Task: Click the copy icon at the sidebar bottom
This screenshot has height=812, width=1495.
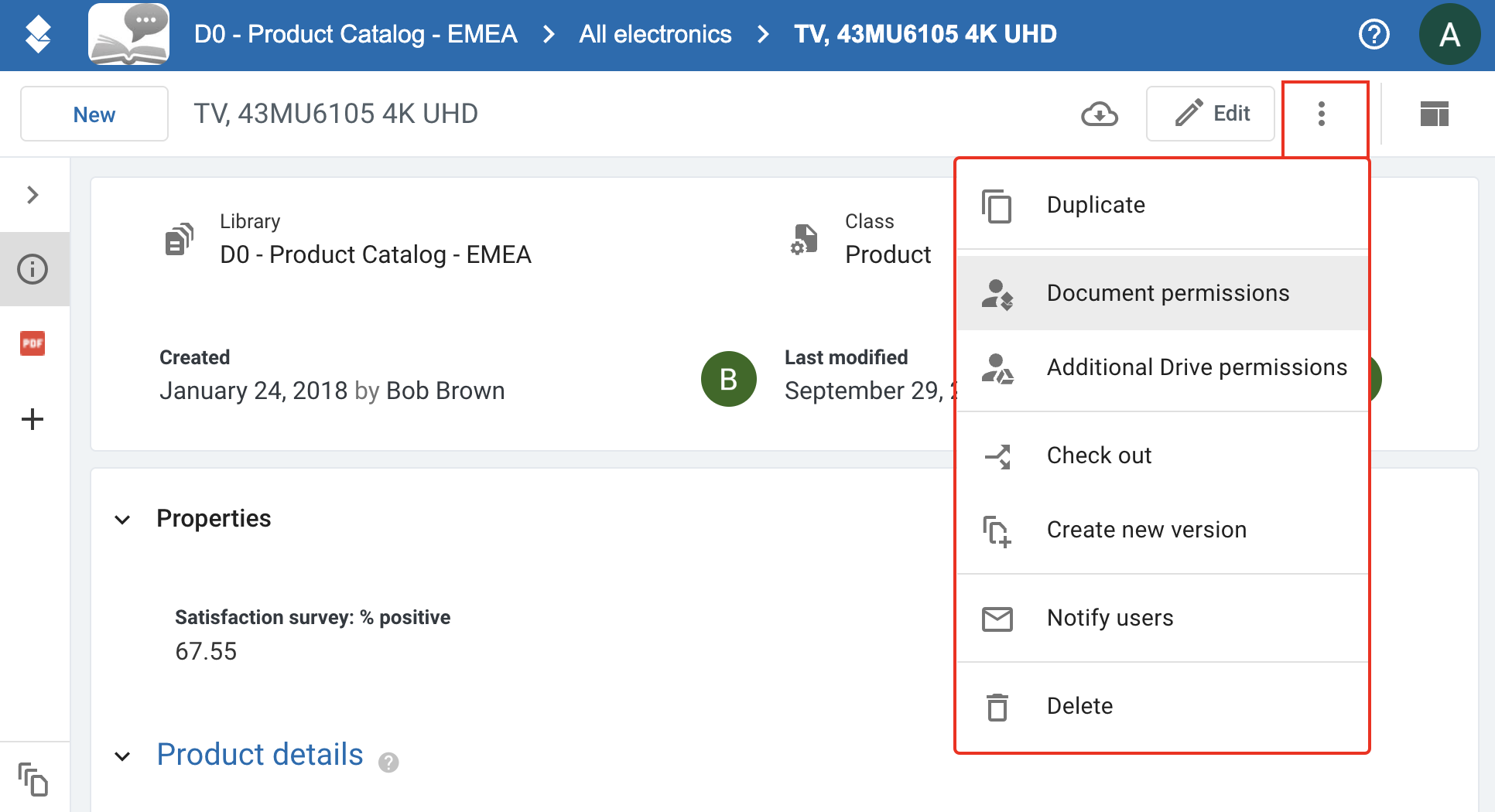Action: coord(32,779)
